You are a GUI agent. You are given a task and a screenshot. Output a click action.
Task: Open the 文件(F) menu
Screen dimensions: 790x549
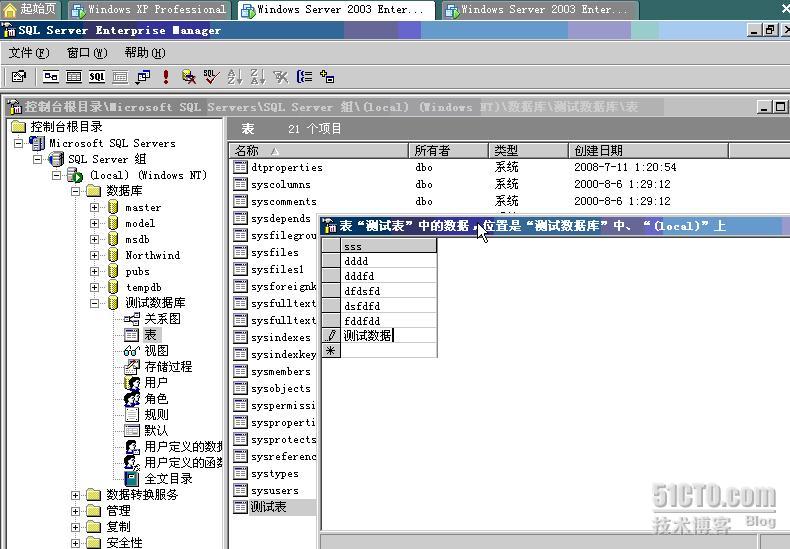pyautogui.click(x=29, y=52)
